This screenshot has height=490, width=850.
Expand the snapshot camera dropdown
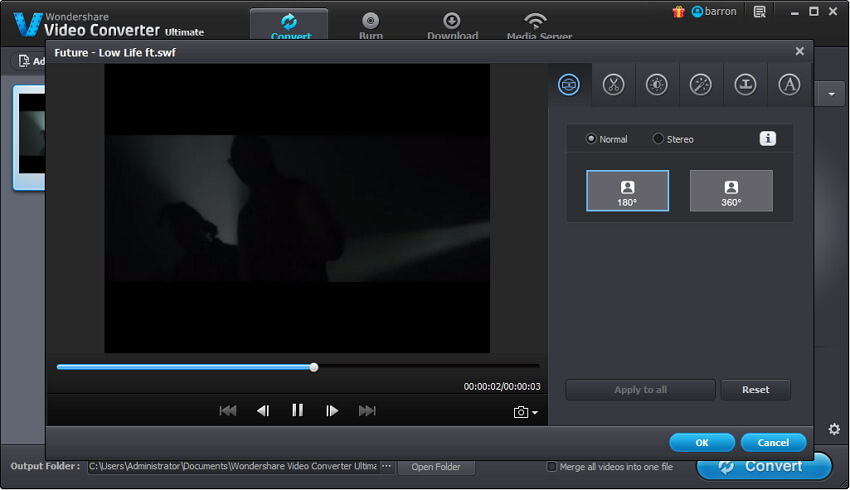point(526,412)
